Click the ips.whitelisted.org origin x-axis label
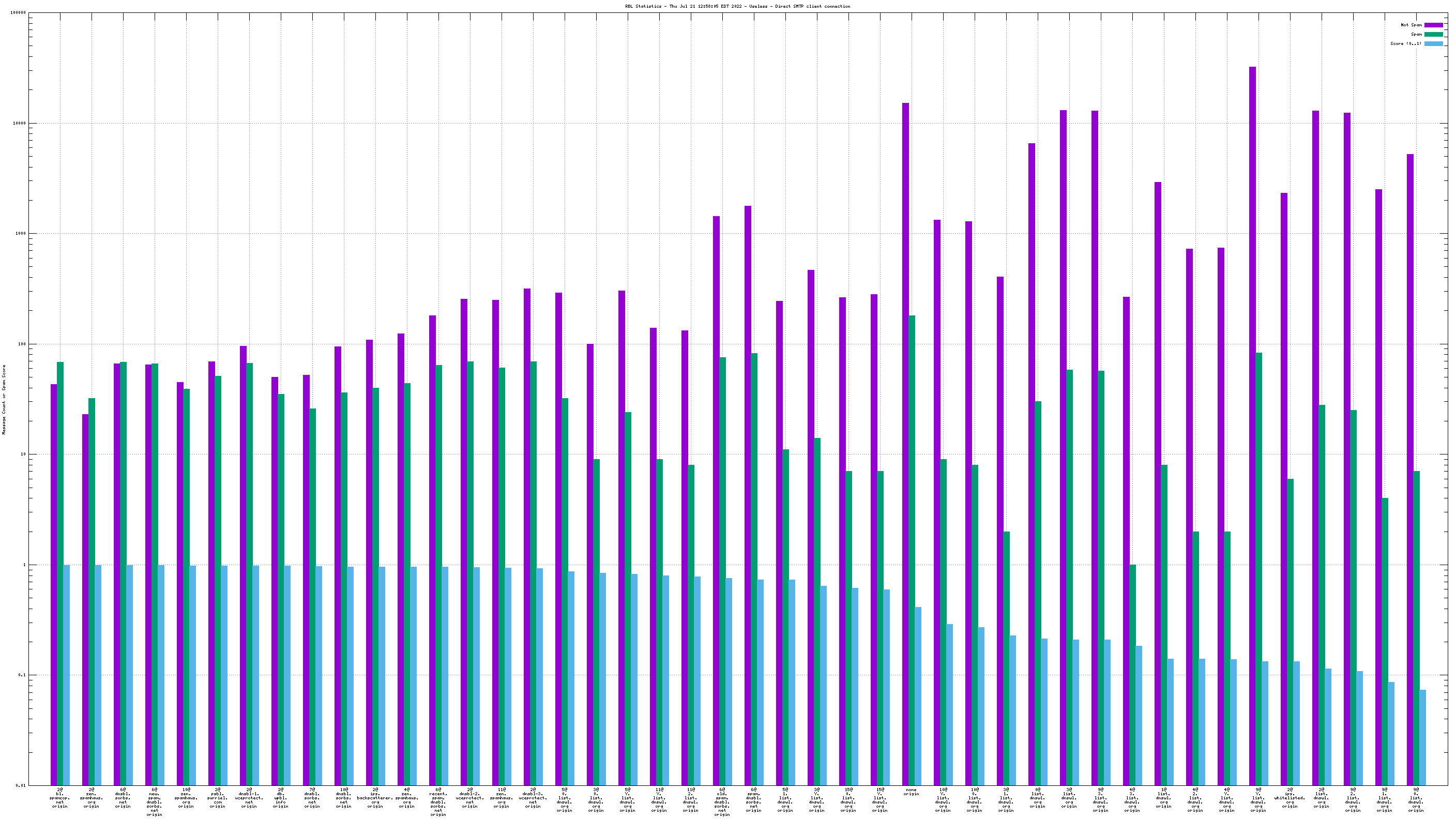The width and height of the screenshot is (1456, 819). point(1290,797)
